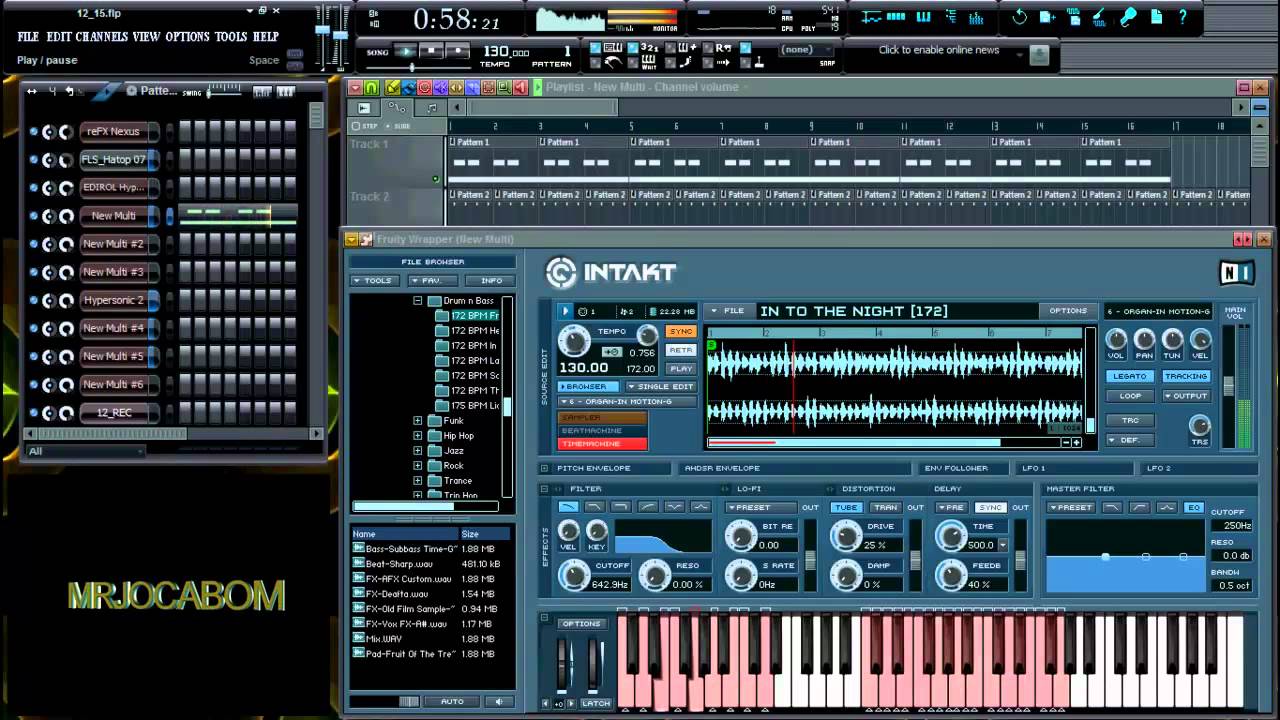The height and width of the screenshot is (720, 1280).
Task: Click the one-click audio recording wave icon
Action: (x=1099, y=17)
